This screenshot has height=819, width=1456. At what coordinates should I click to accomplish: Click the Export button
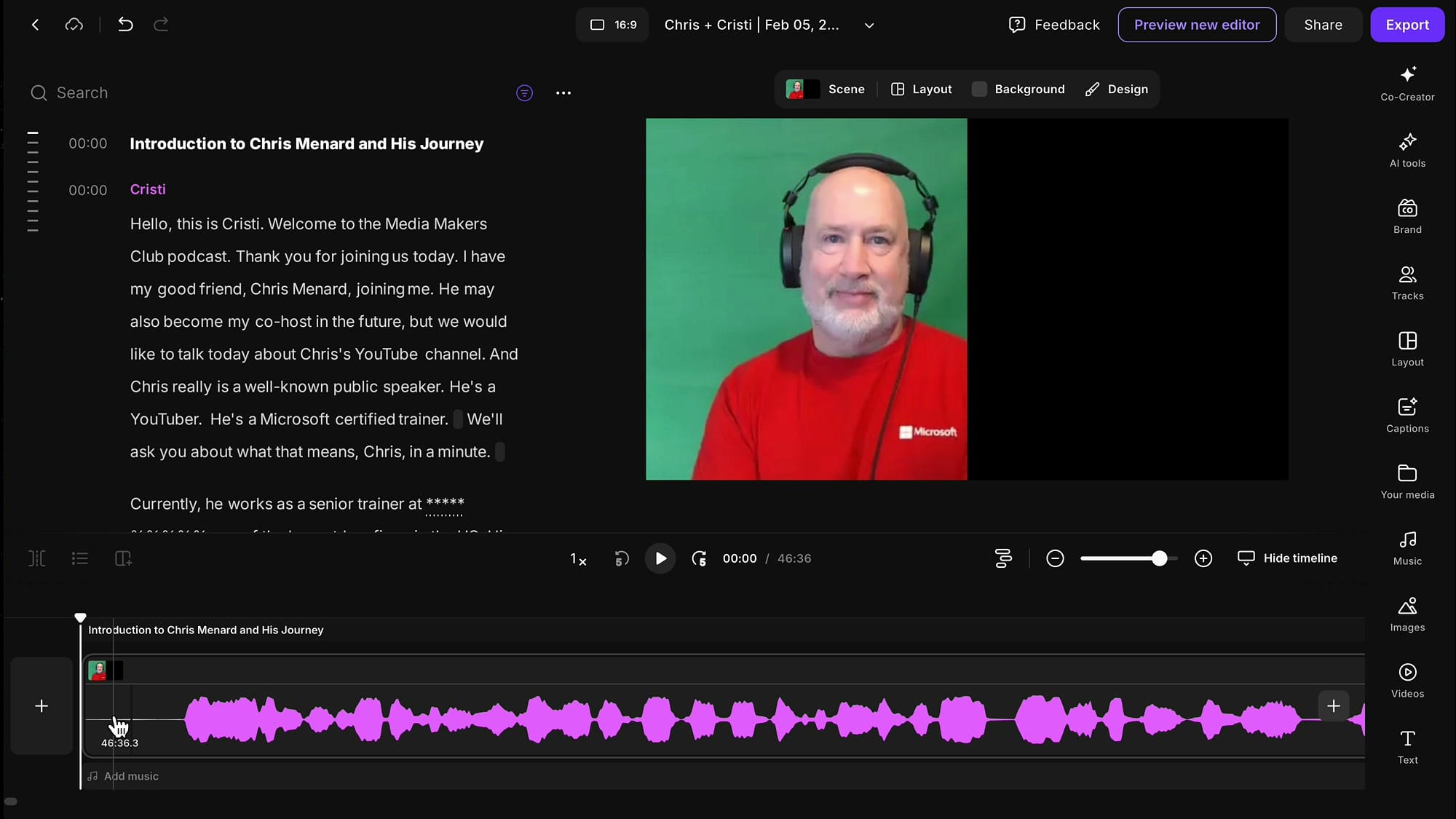[1406, 24]
